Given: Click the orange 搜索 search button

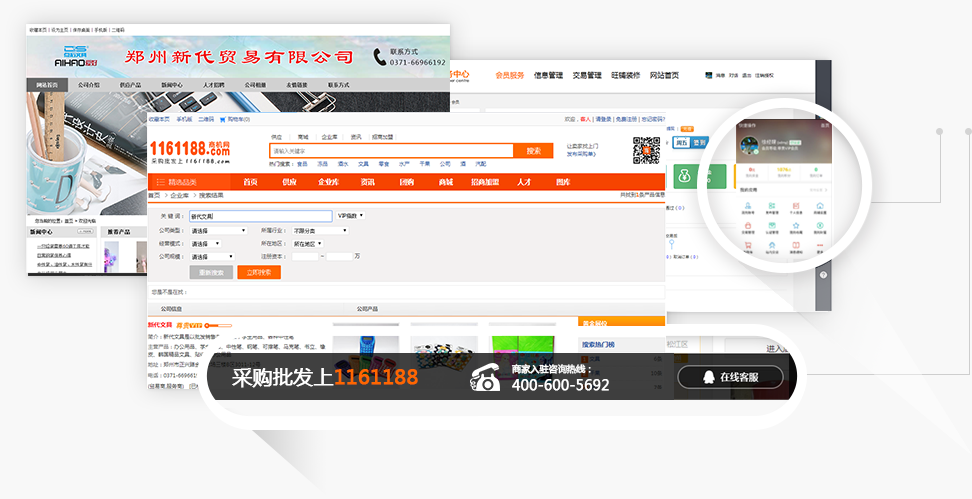Looking at the screenshot, I should coord(534,151).
